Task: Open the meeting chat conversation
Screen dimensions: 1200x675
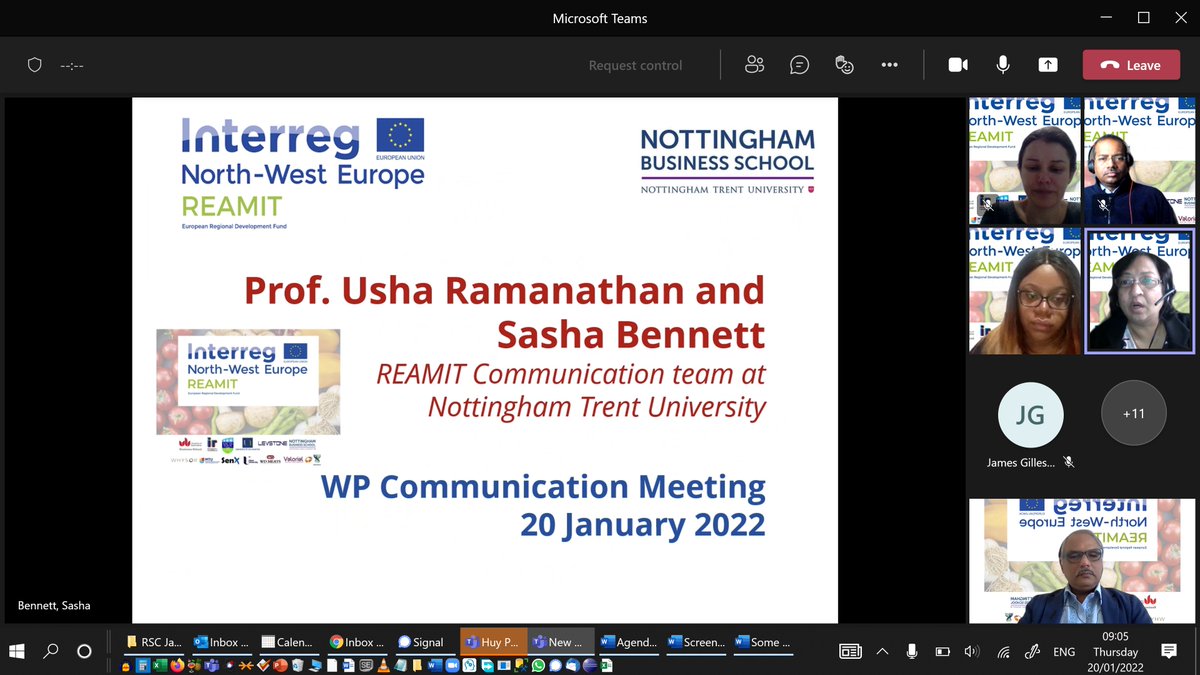Action: (x=799, y=65)
